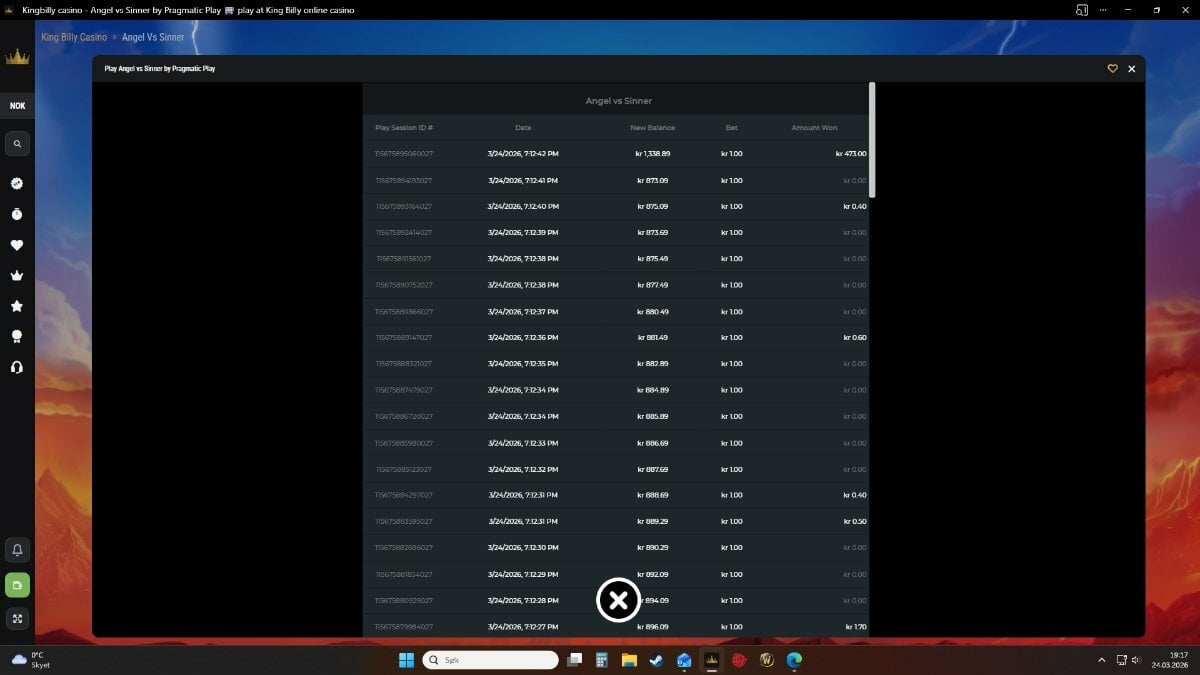Close game history with round X button
This screenshot has height=675, width=1200.
point(618,600)
